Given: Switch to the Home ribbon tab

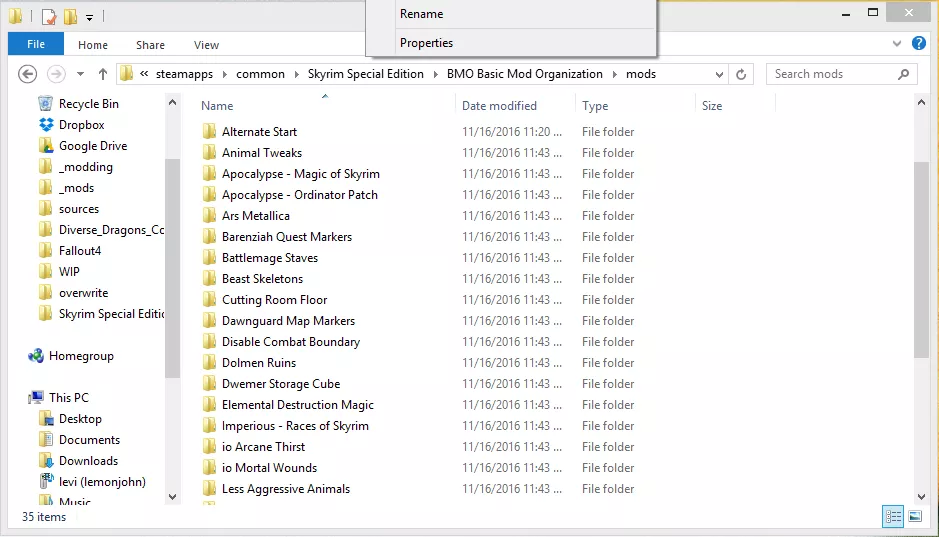Looking at the screenshot, I should pos(93,45).
